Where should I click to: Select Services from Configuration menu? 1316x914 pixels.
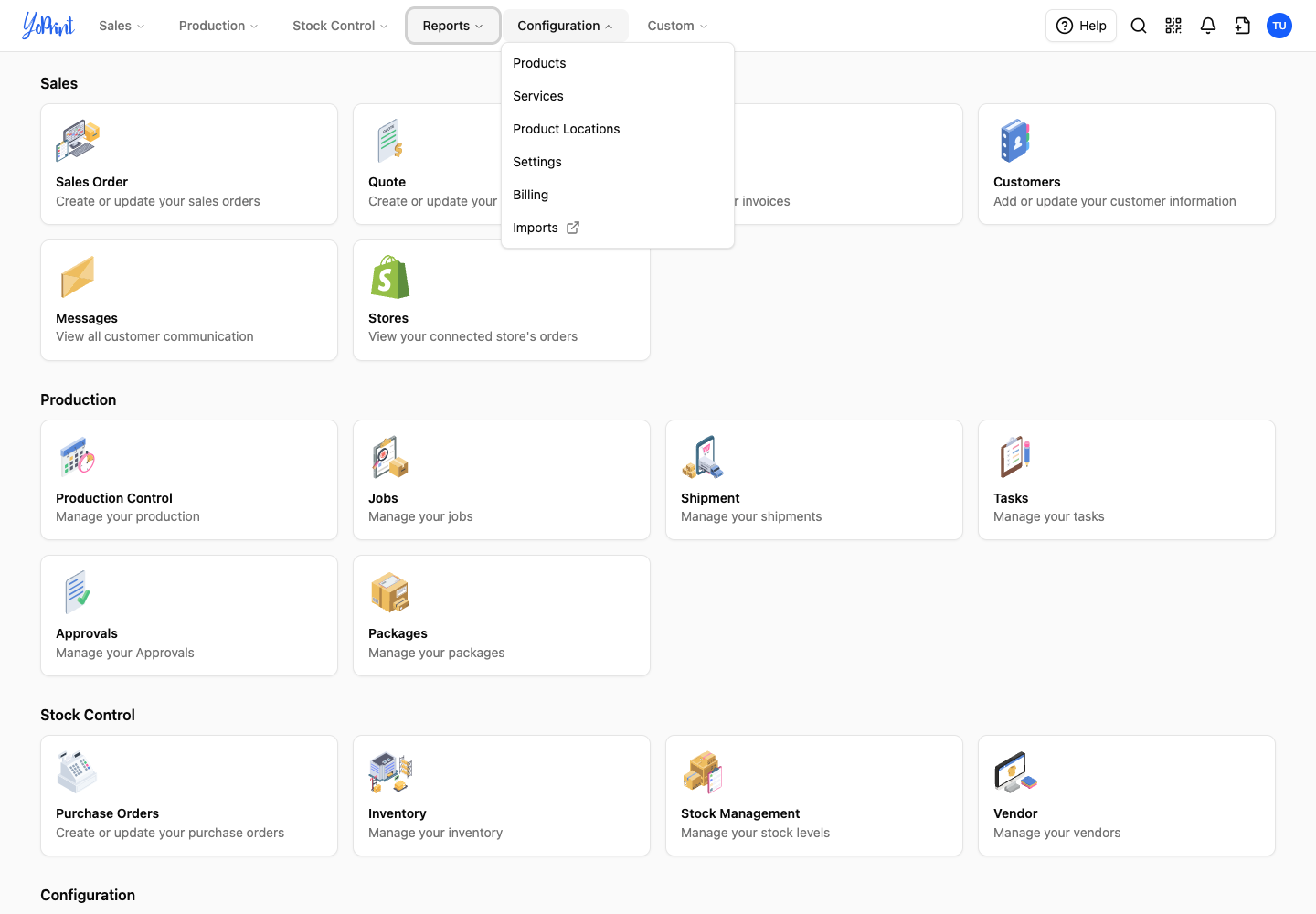pos(618,96)
